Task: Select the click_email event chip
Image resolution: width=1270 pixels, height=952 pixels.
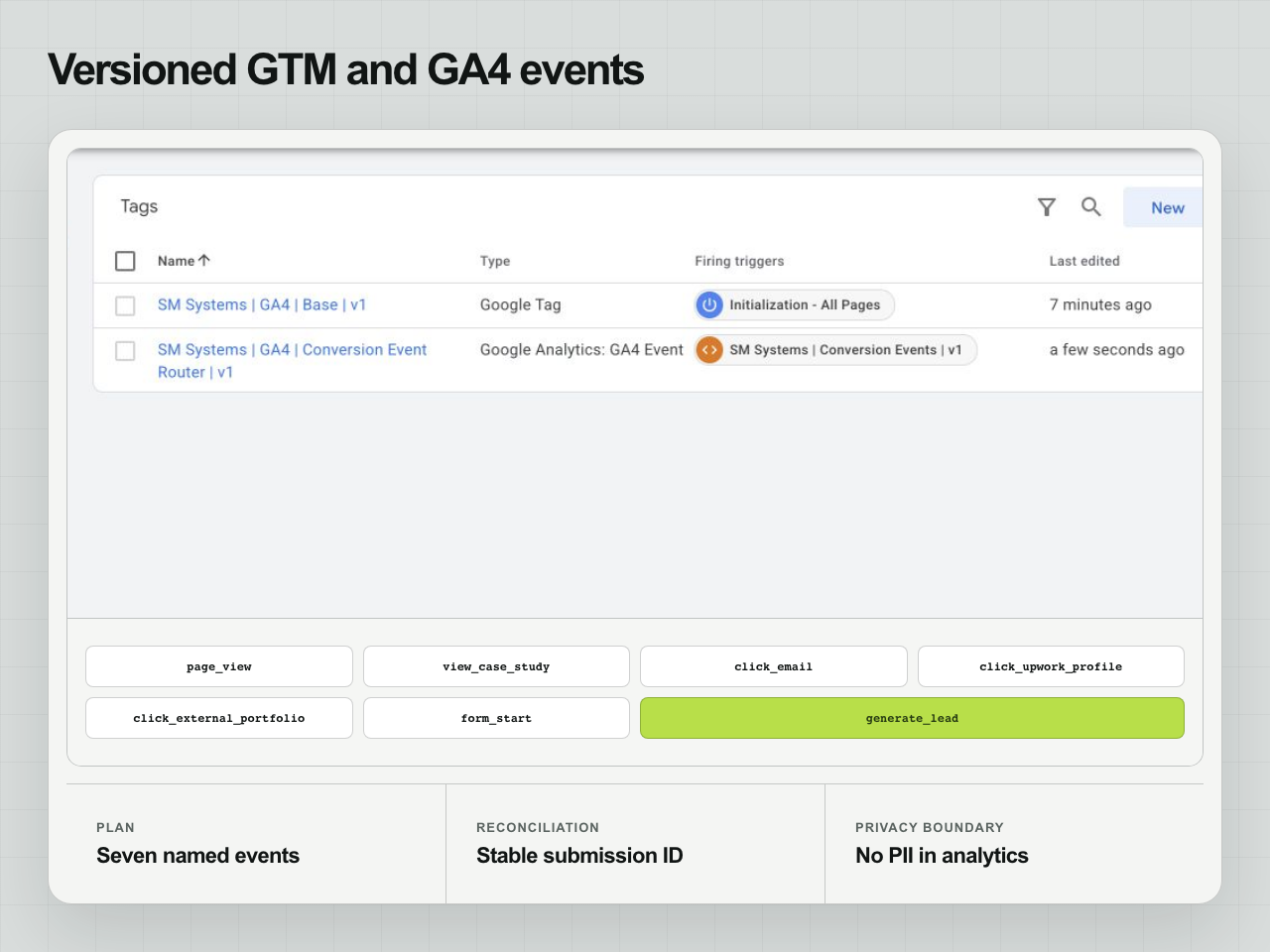Action: [774, 666]
